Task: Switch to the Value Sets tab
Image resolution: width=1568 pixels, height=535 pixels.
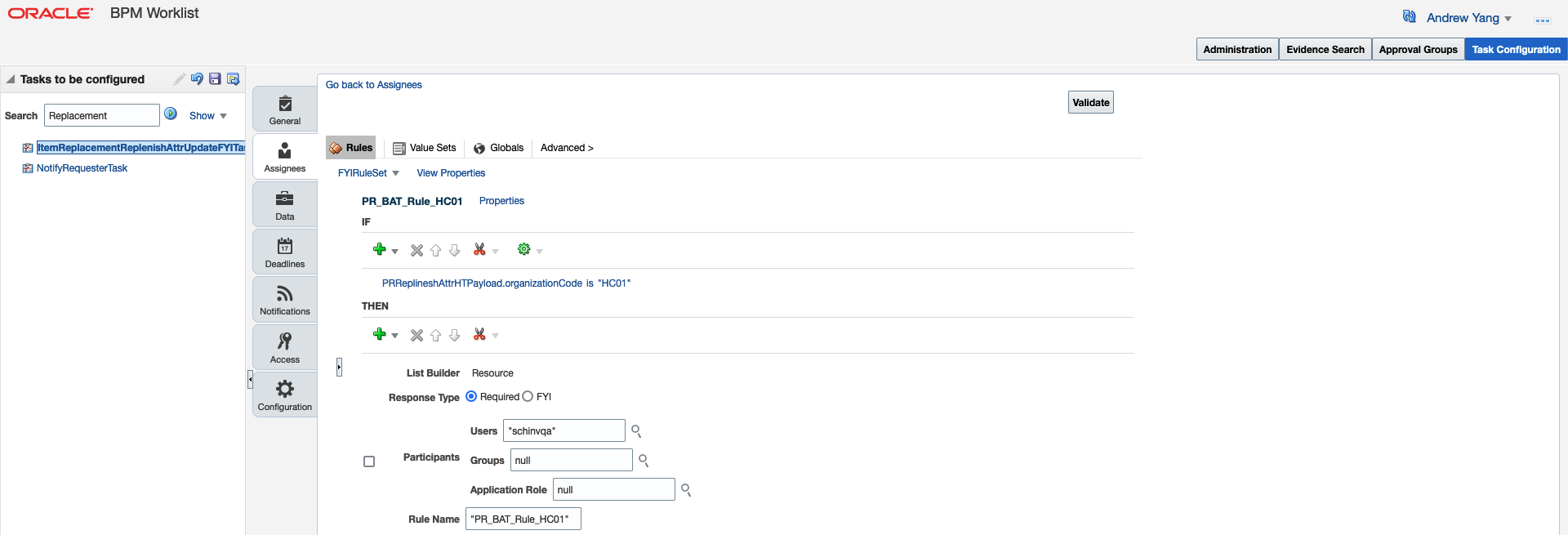Action: pos(425,148)
